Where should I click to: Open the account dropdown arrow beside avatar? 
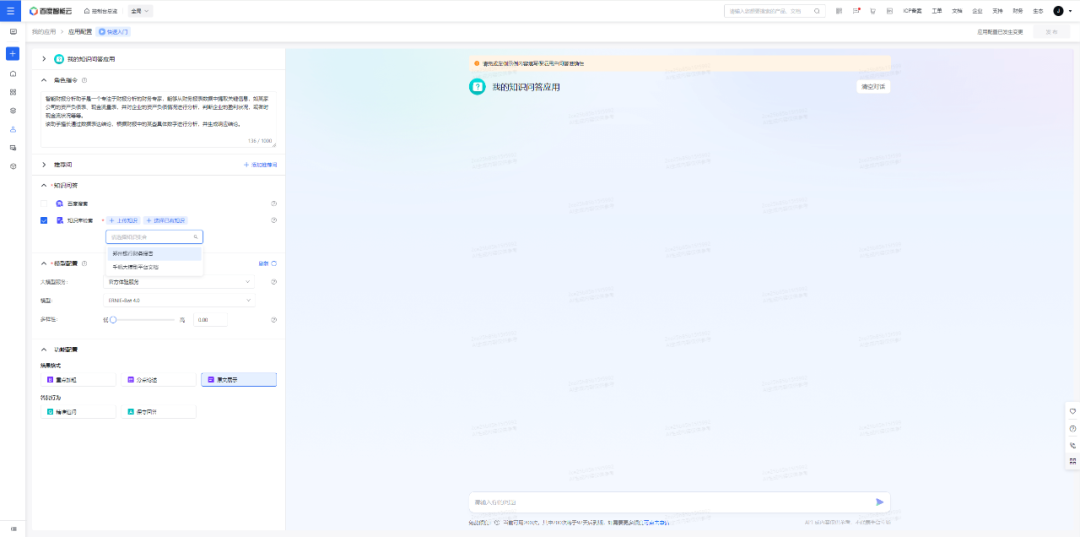point(1070,11)
